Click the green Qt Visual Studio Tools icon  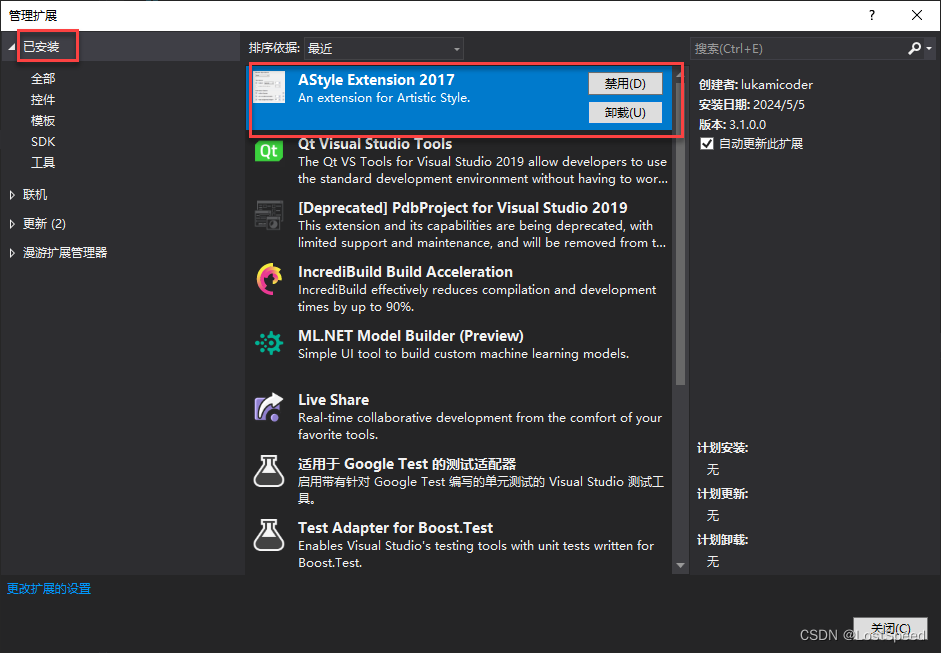pyautogui.click(x=269, y=151)
